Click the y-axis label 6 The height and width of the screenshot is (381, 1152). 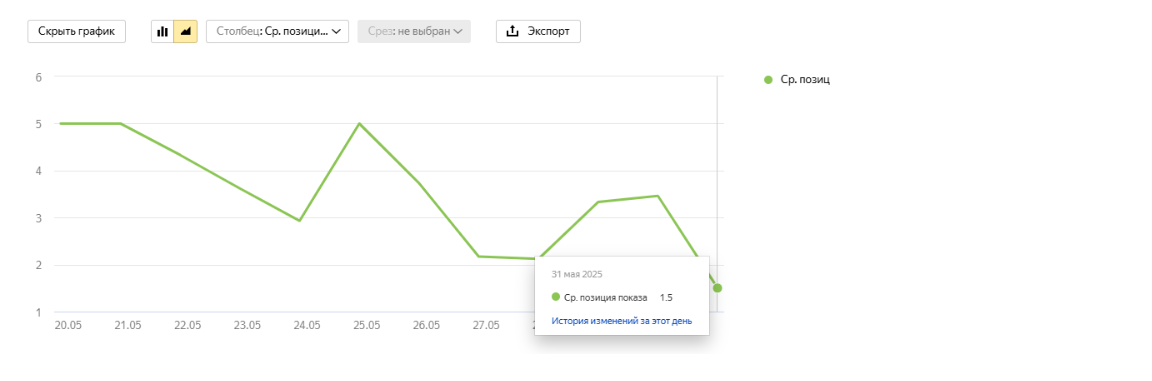pyautogui.click(x=38, y=77)
